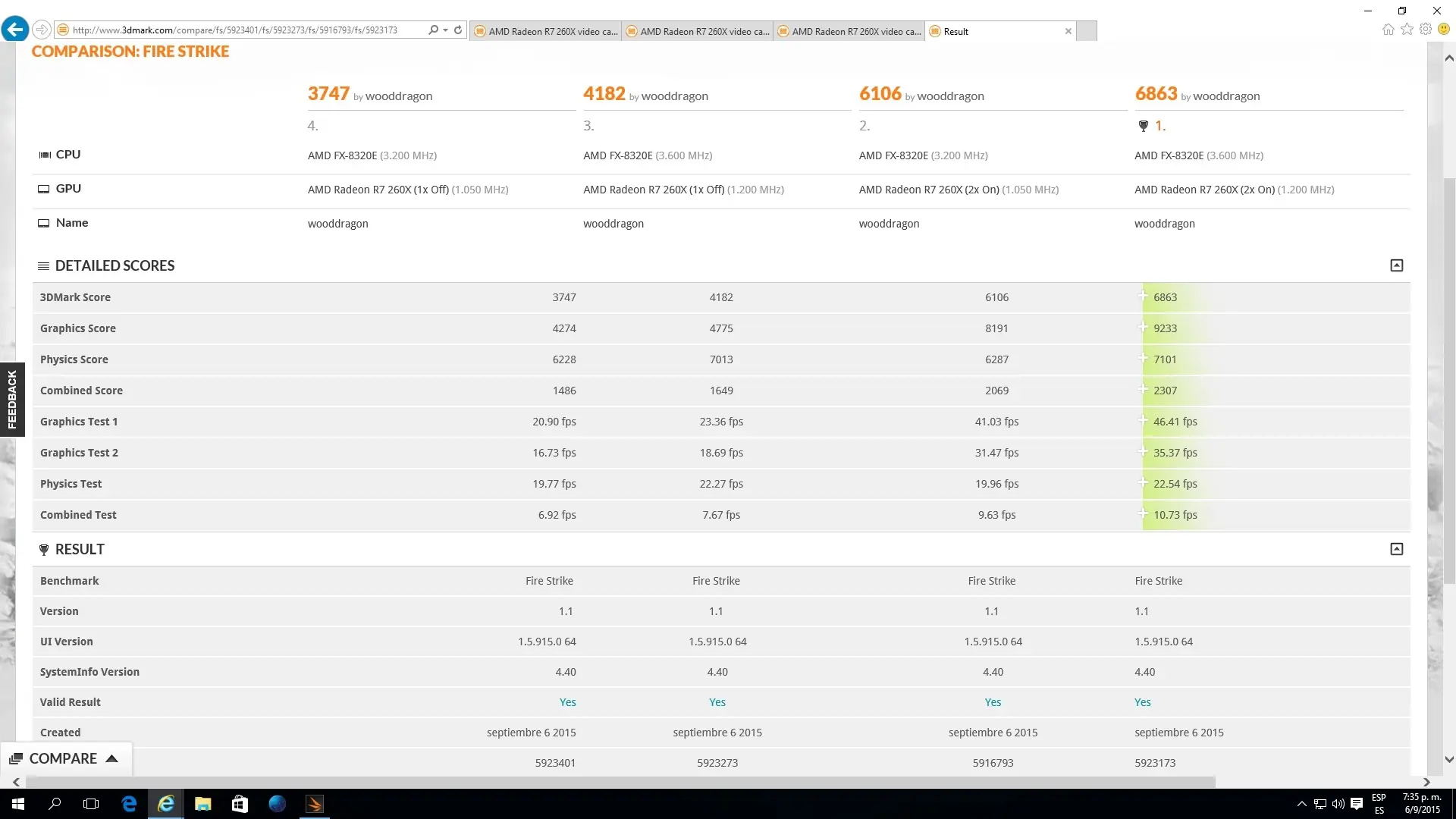Open the browser Tools gear icon
This screenshot has height=819, width=1456.
pyautogui.click(x=1426, y=30)
